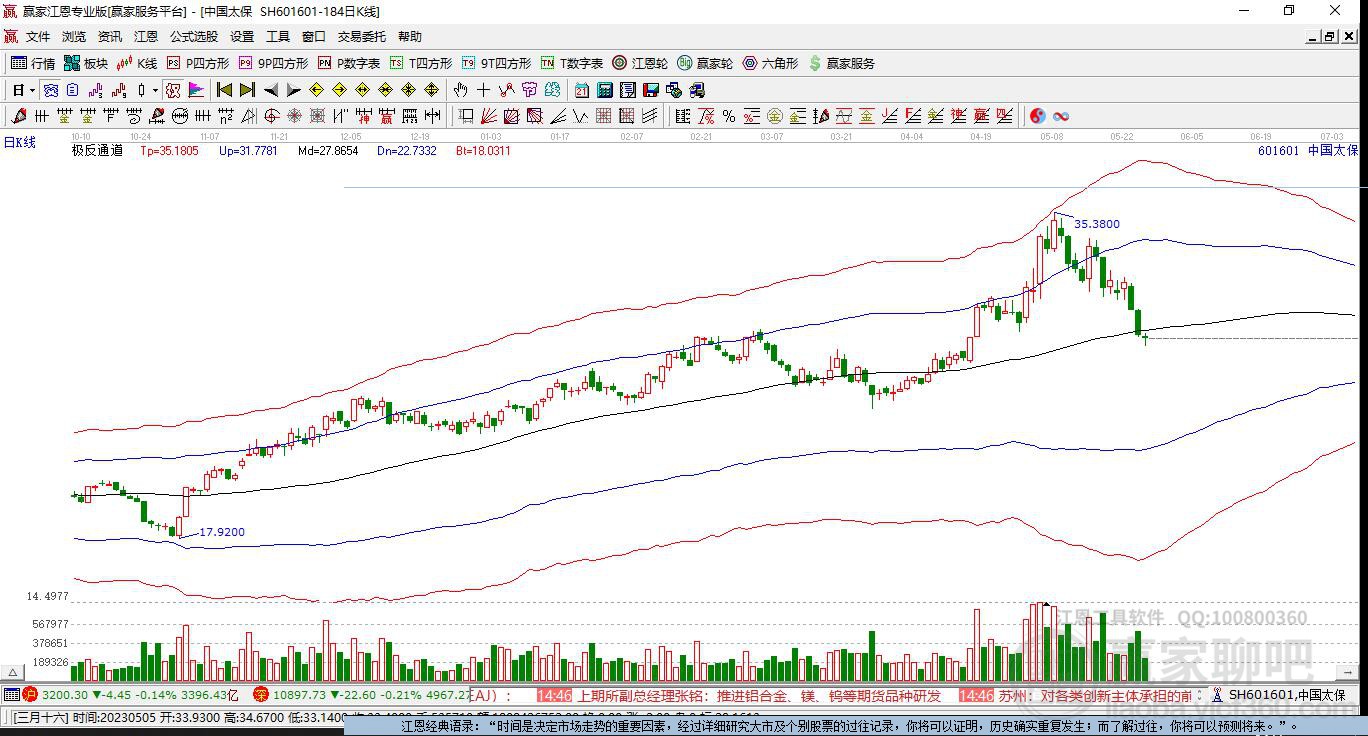Click the floppy disk save icon
The image size is (1368, 736).
[650, 90]
